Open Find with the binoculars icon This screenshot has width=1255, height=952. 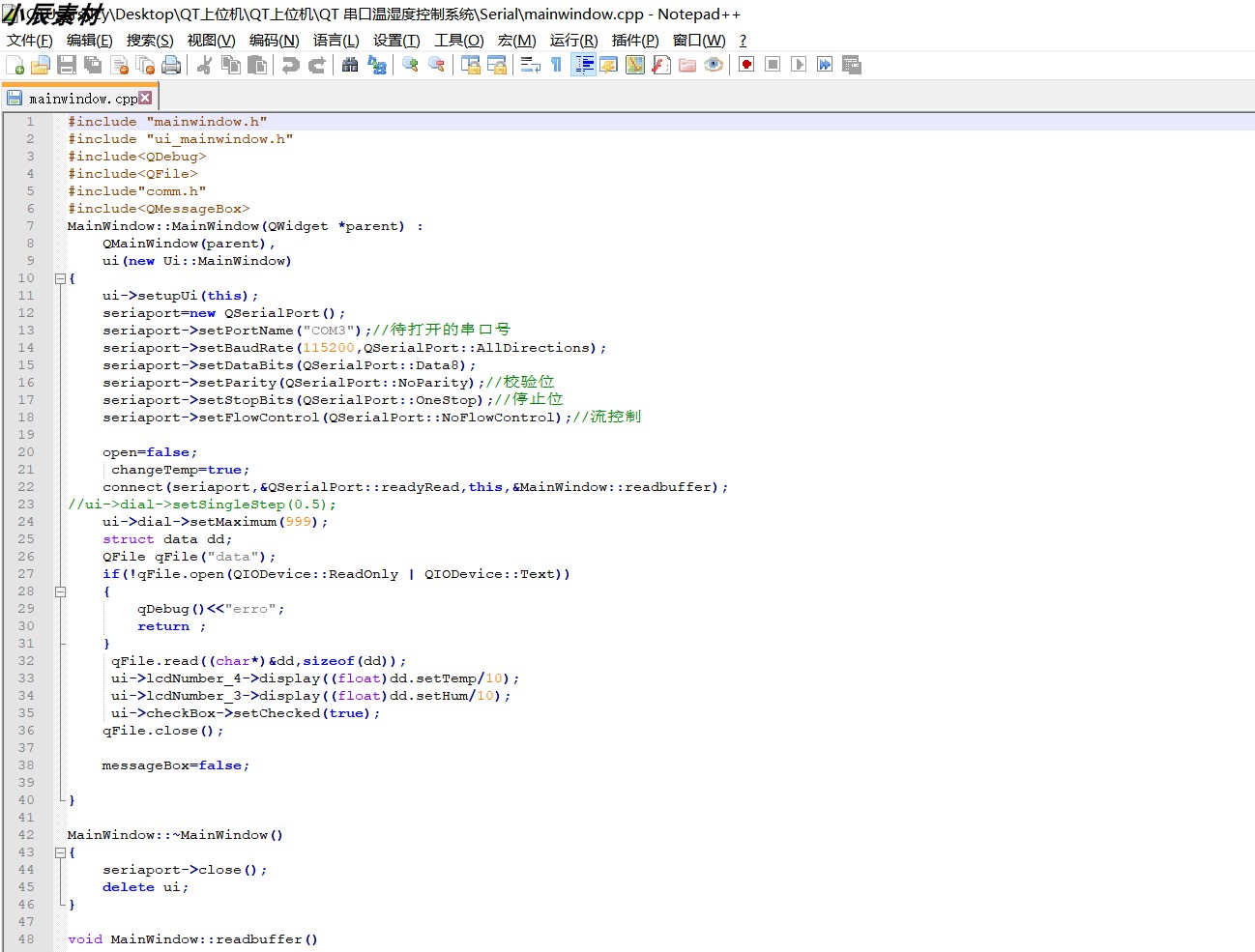pyautogui.click(x=350, y=65)
